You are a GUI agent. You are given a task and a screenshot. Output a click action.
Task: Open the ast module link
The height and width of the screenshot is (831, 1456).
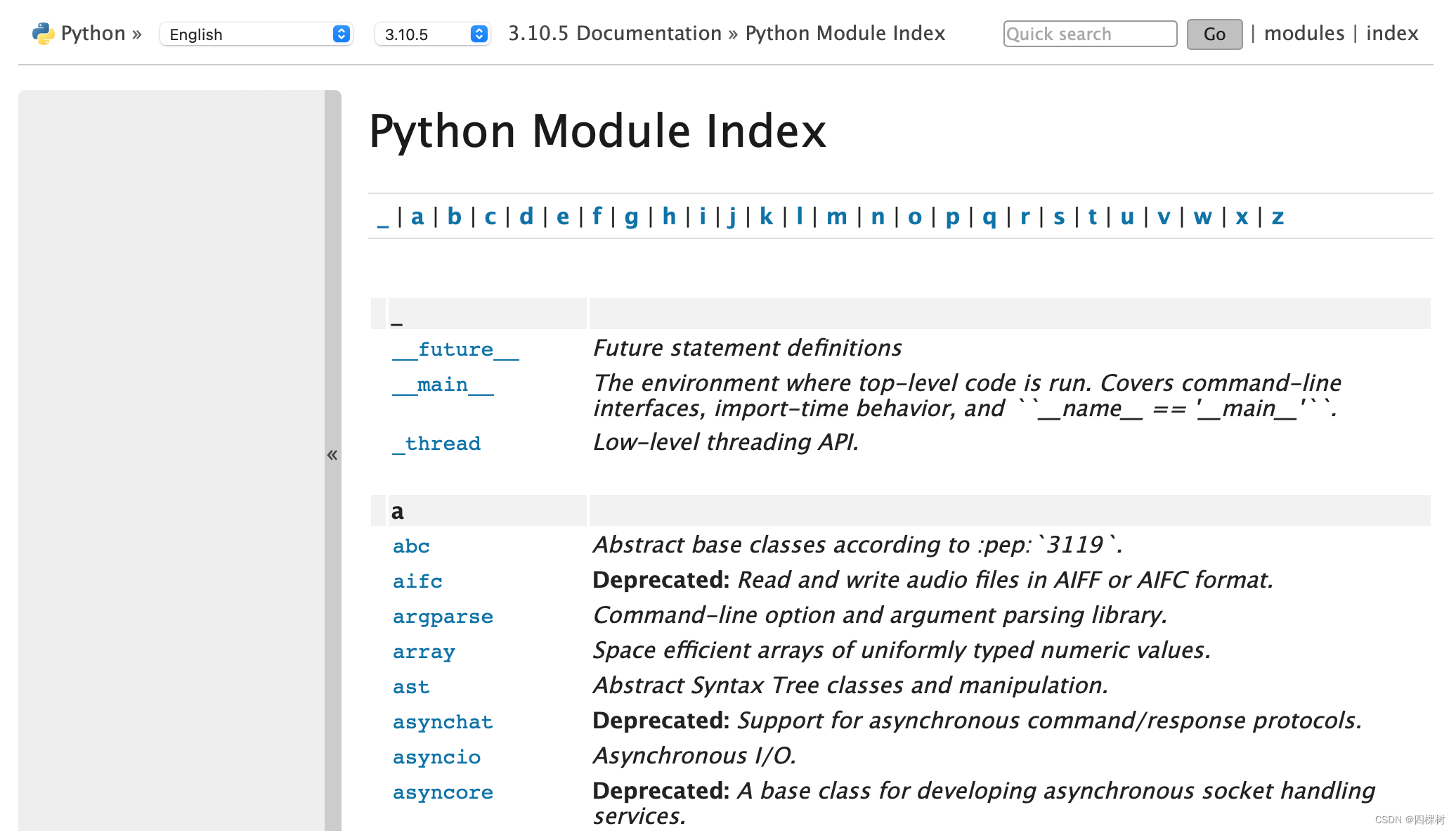tap(411, 687)
